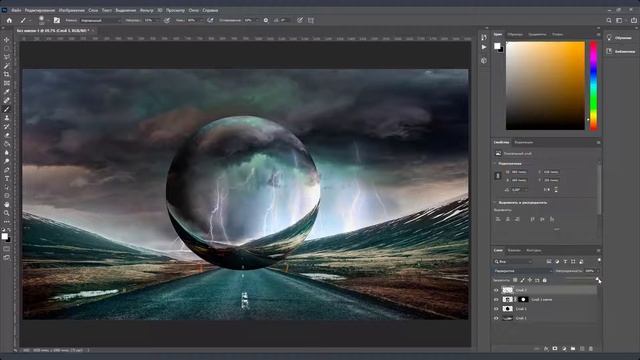This screenshot has height=360, width=640.
Task: Collapse the Transform section in Properties
Action: (x=496, y=163)
